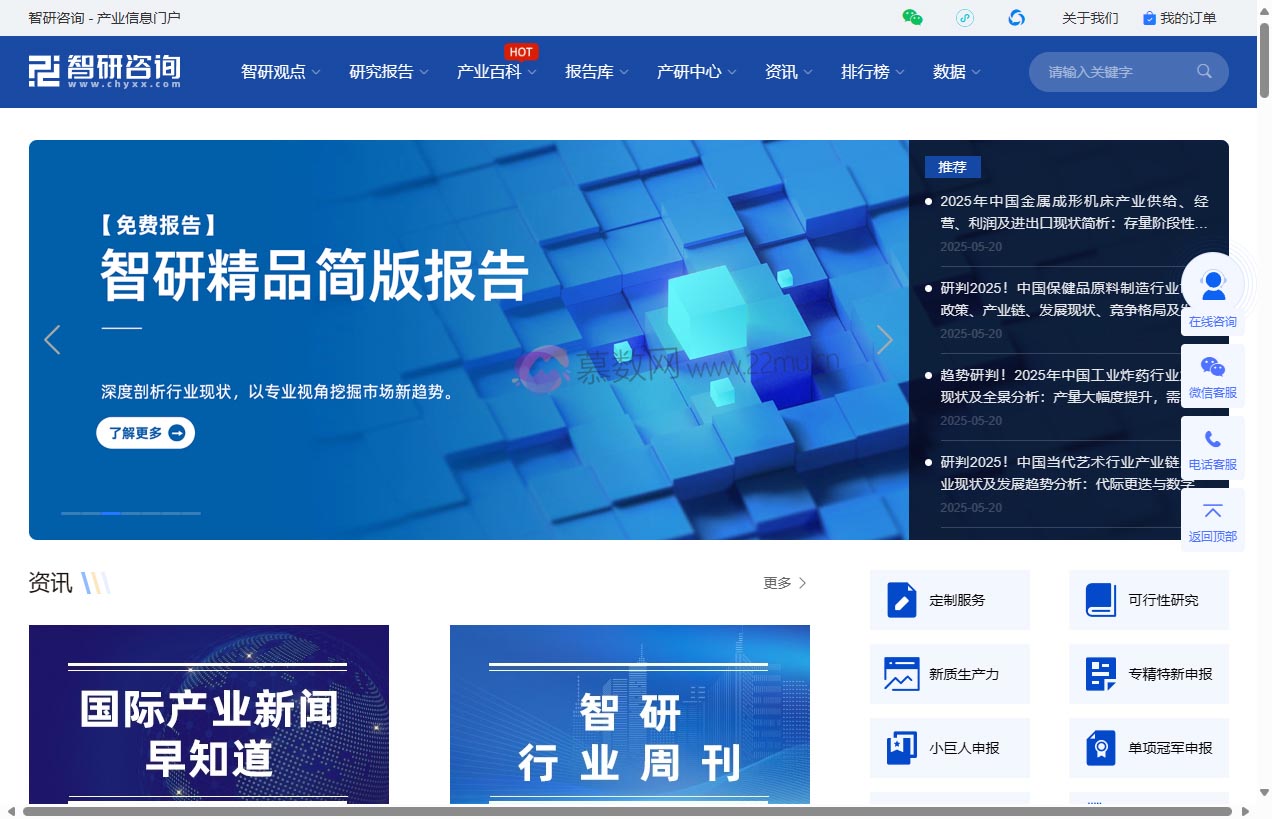This screenshot has height=819, width=1272.
Task: Click the 了解更多 button on the banner
Action: (145, 432)
